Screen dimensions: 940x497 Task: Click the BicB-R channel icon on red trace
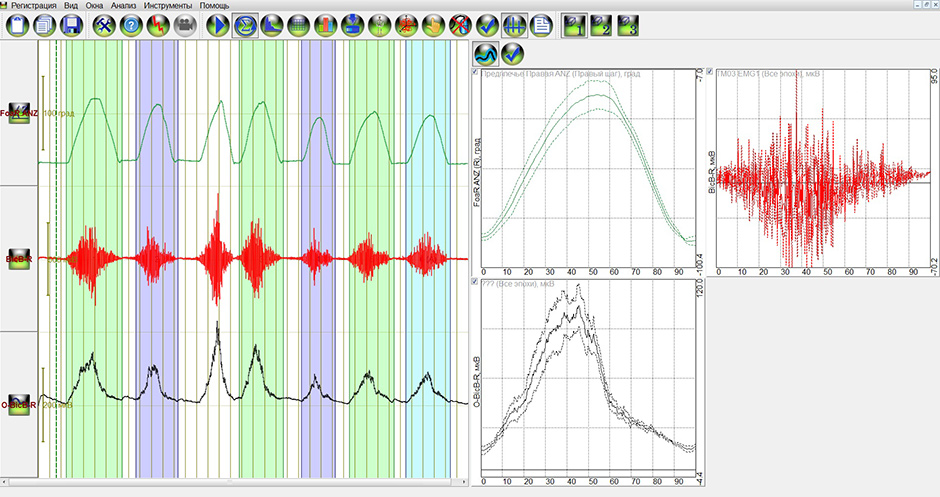click(x=18, y=259)
